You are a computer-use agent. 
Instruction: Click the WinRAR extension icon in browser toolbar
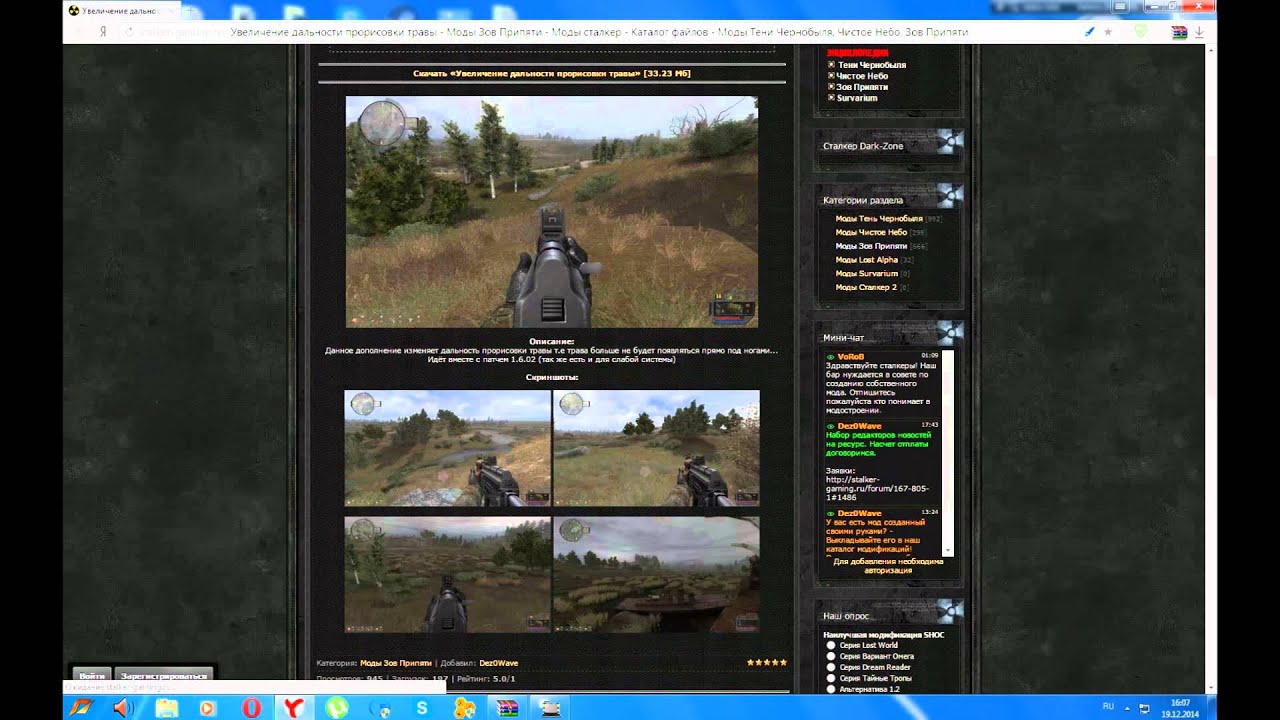pyautogui.click(x=1180, y=32)
